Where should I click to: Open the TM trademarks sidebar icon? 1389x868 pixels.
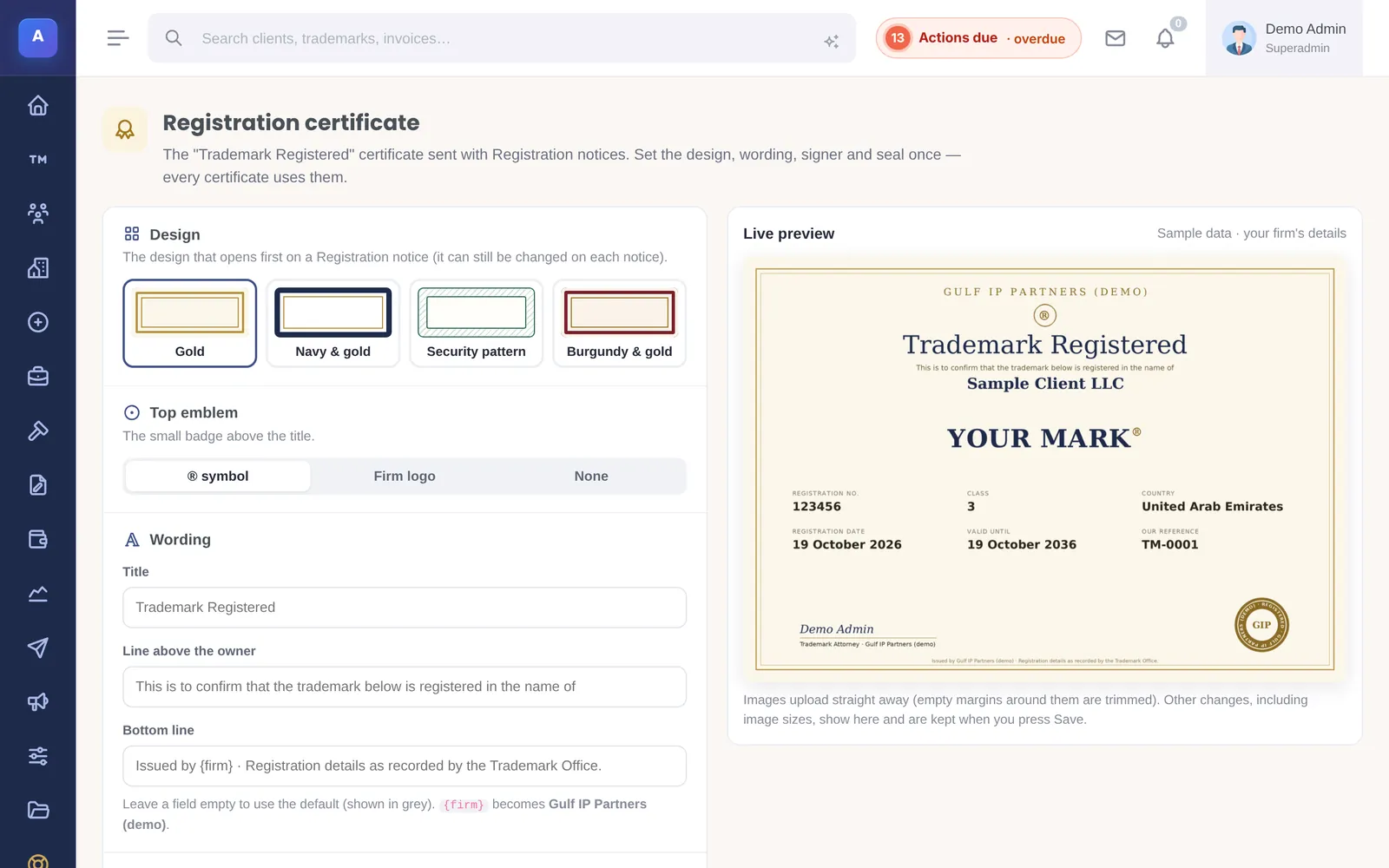point(38,160)
